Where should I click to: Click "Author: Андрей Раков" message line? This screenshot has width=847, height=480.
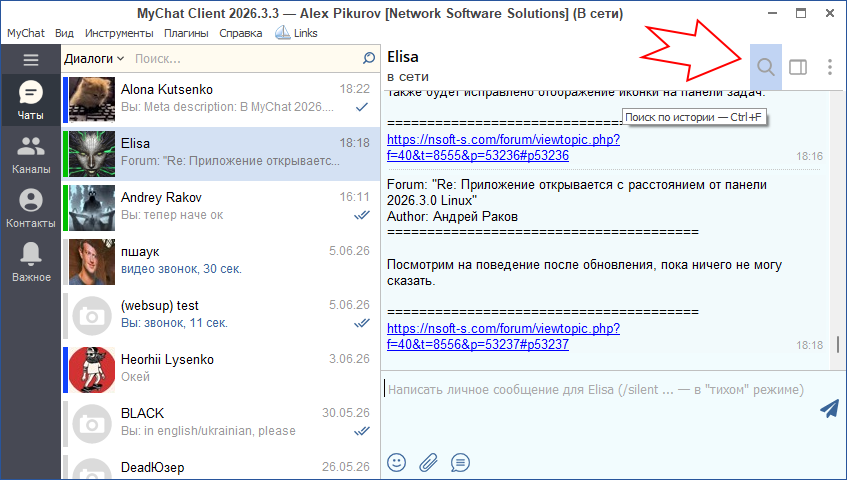point(453,217)
